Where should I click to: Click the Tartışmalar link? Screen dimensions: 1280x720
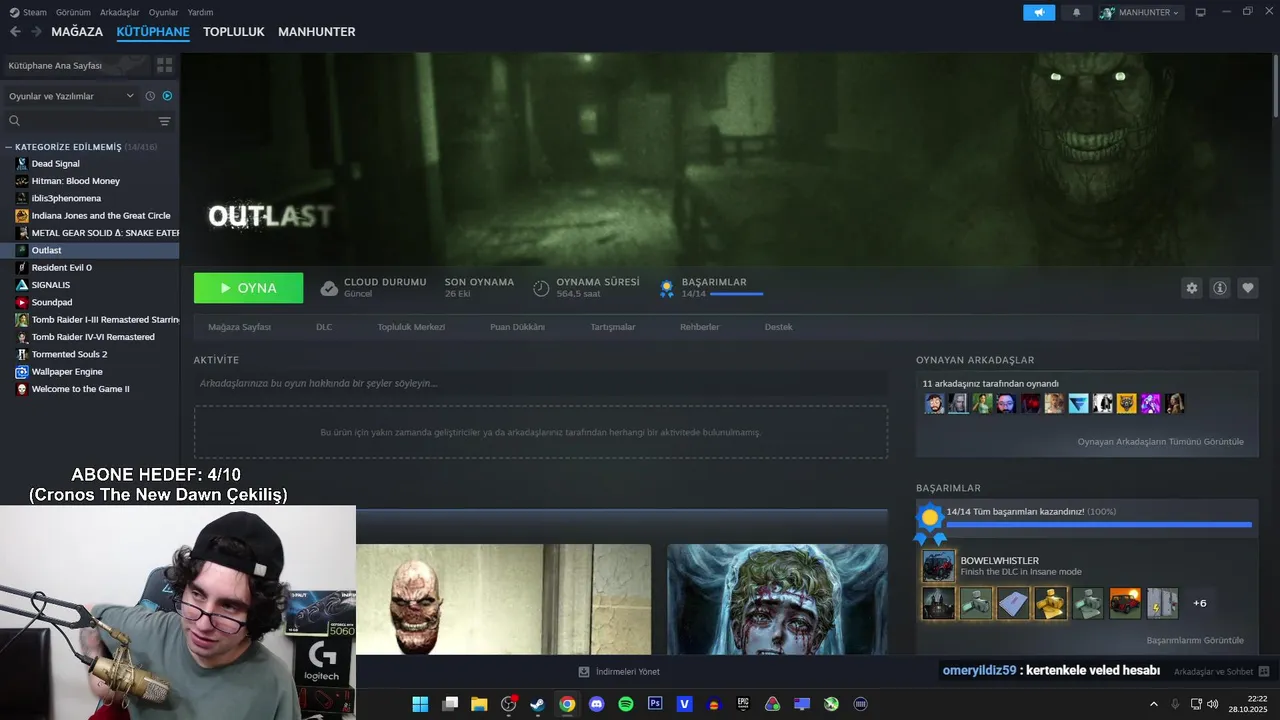[612, 327]
